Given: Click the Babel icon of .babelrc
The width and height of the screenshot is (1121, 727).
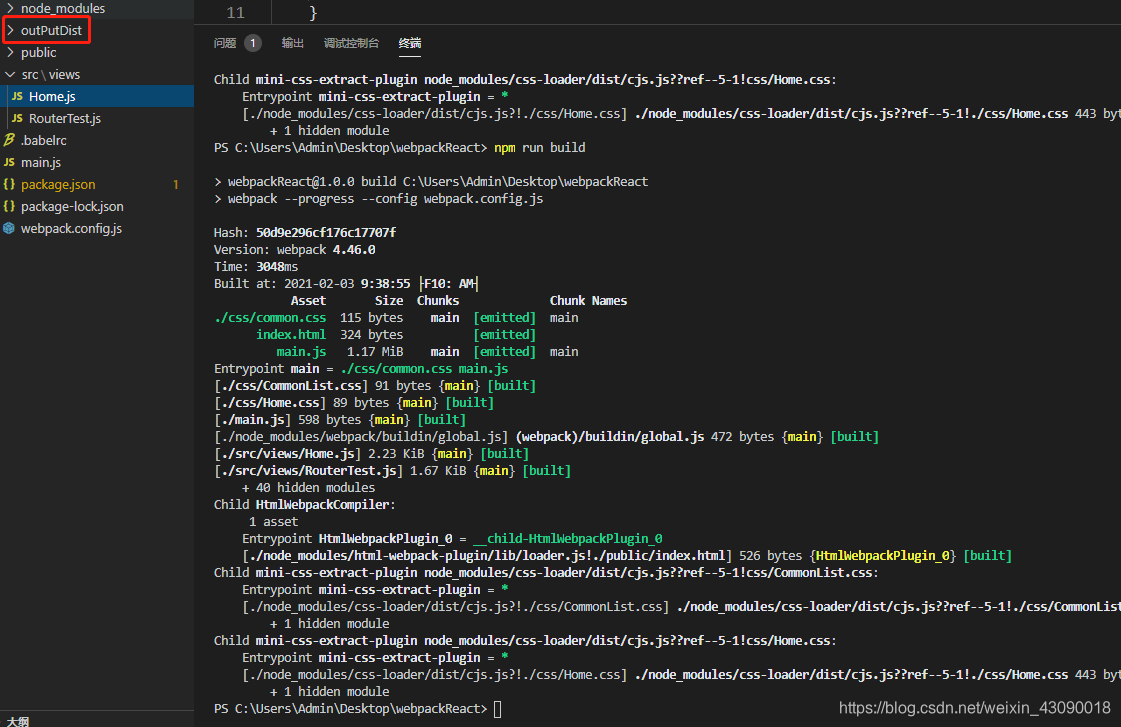Looking at the screenshot, I should [9, 140].
